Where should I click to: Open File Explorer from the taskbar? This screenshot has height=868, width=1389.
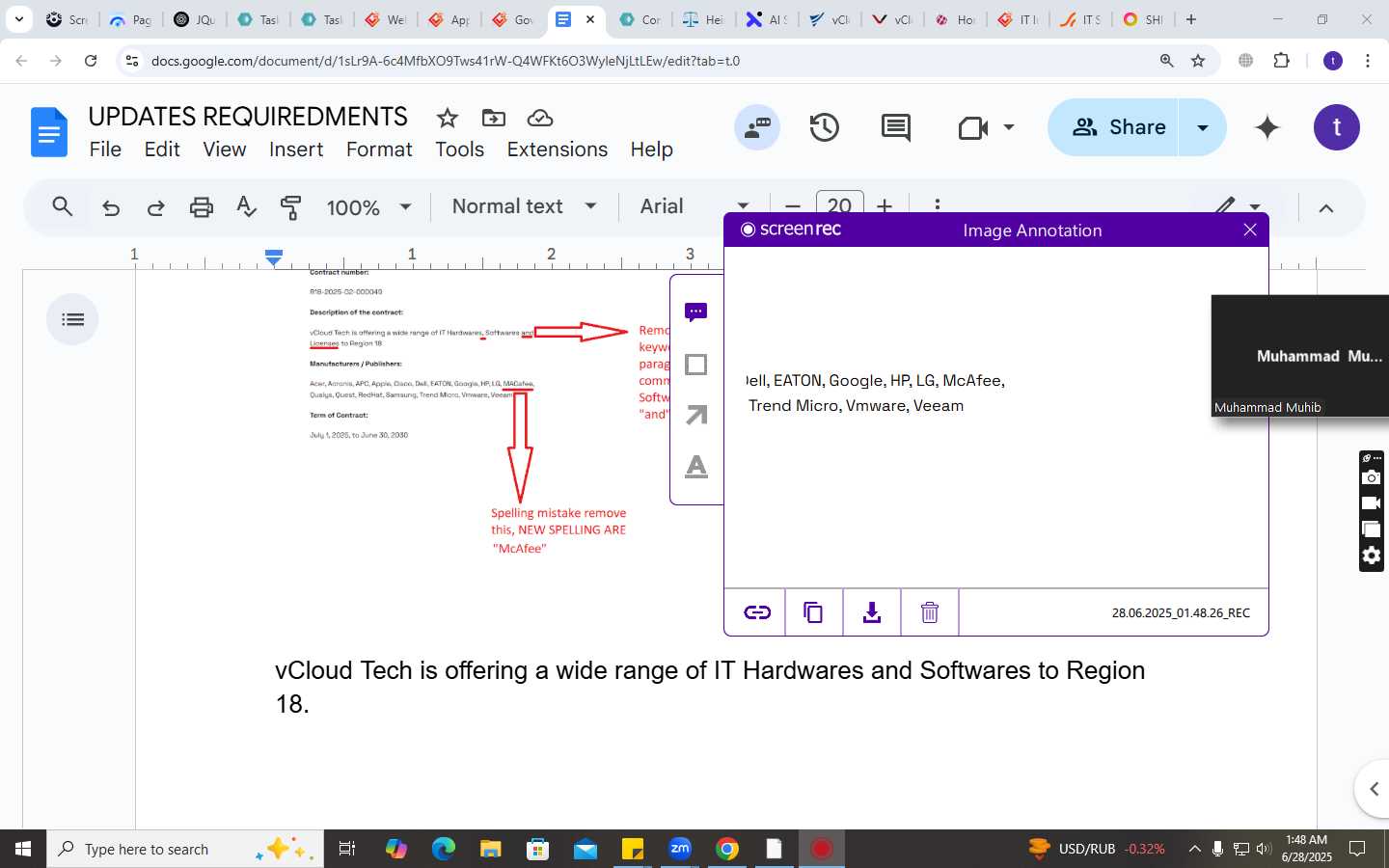coord(491,849)
